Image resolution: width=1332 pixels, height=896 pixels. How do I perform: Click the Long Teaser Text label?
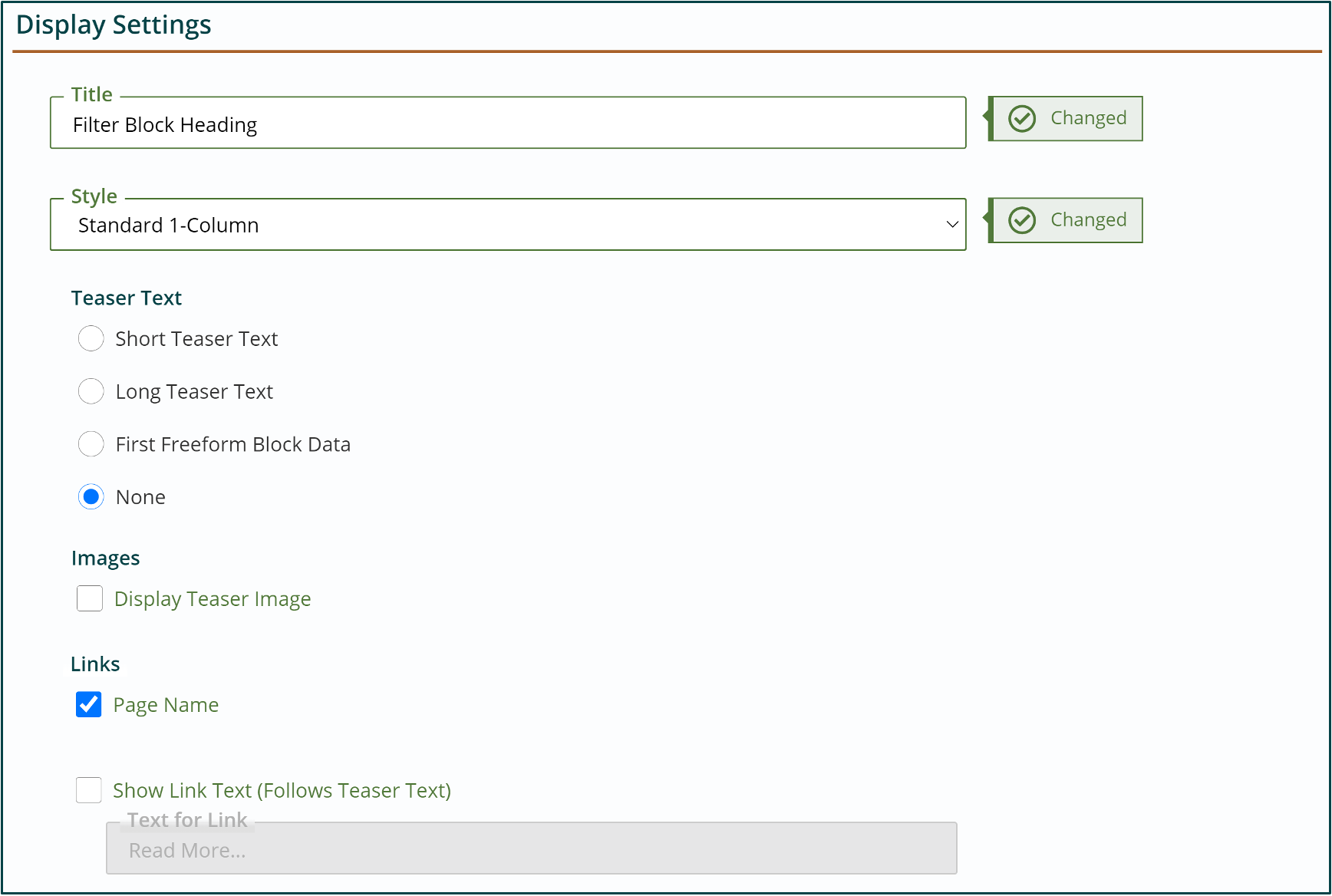194,392
